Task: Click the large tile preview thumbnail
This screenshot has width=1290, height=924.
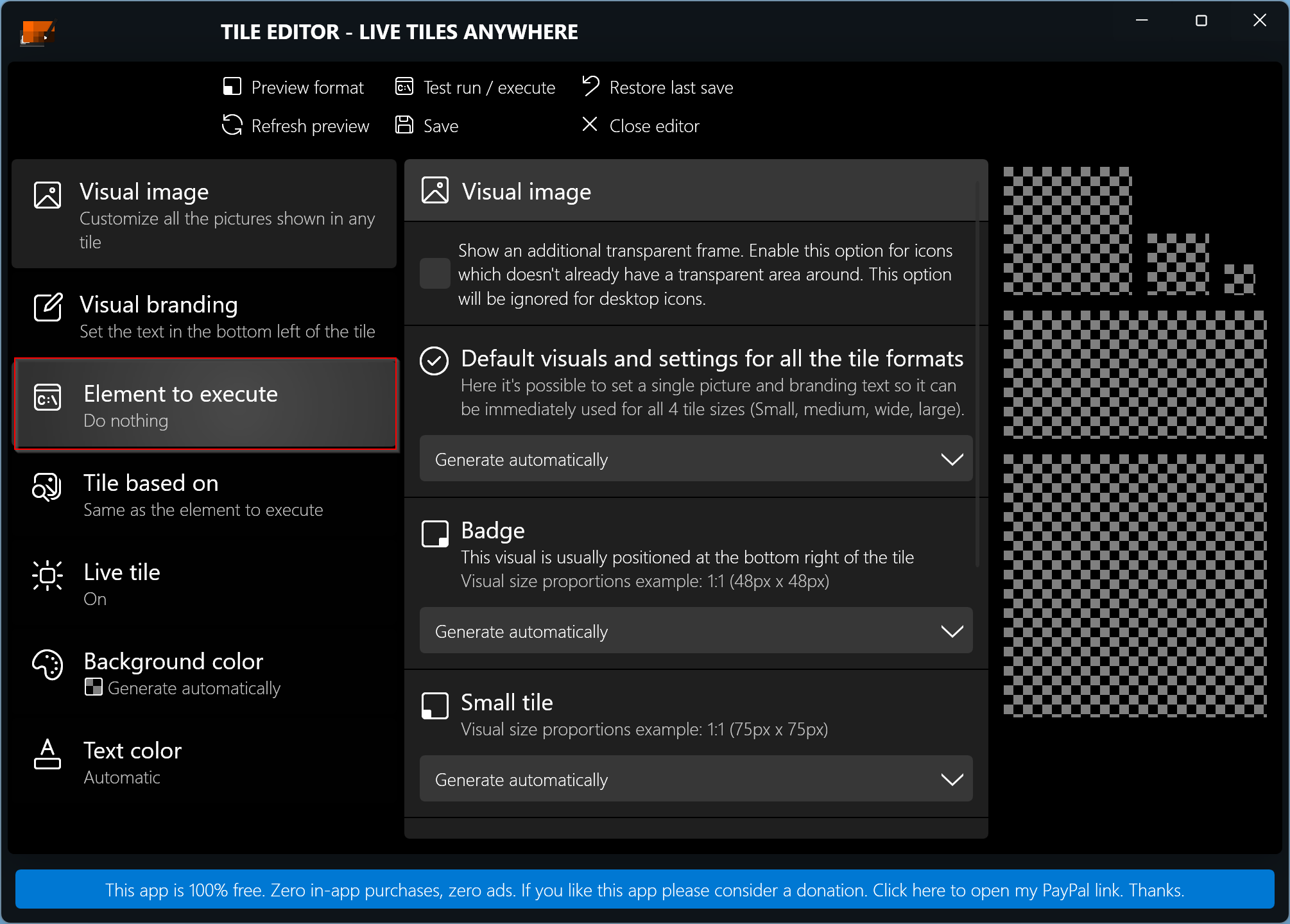Action: tap(1135, 586)
